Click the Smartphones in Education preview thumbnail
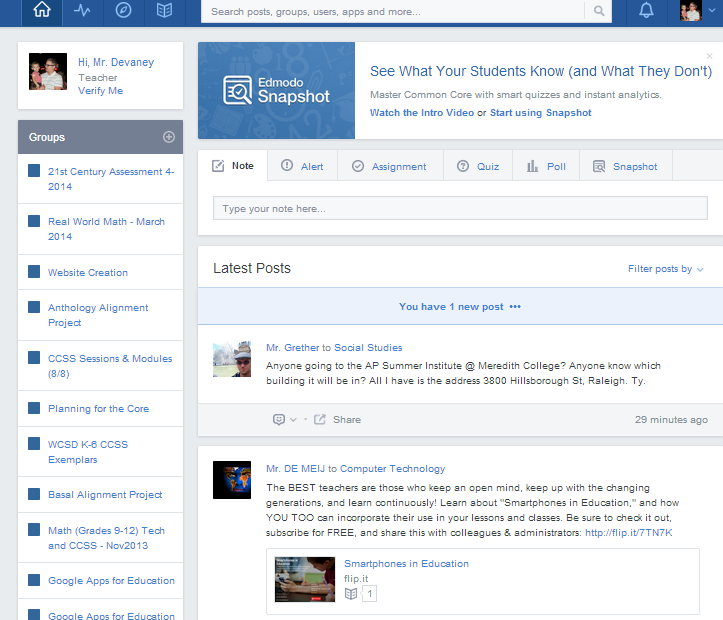The height and width of the screenshot is (620, 723). coord(305,579)
